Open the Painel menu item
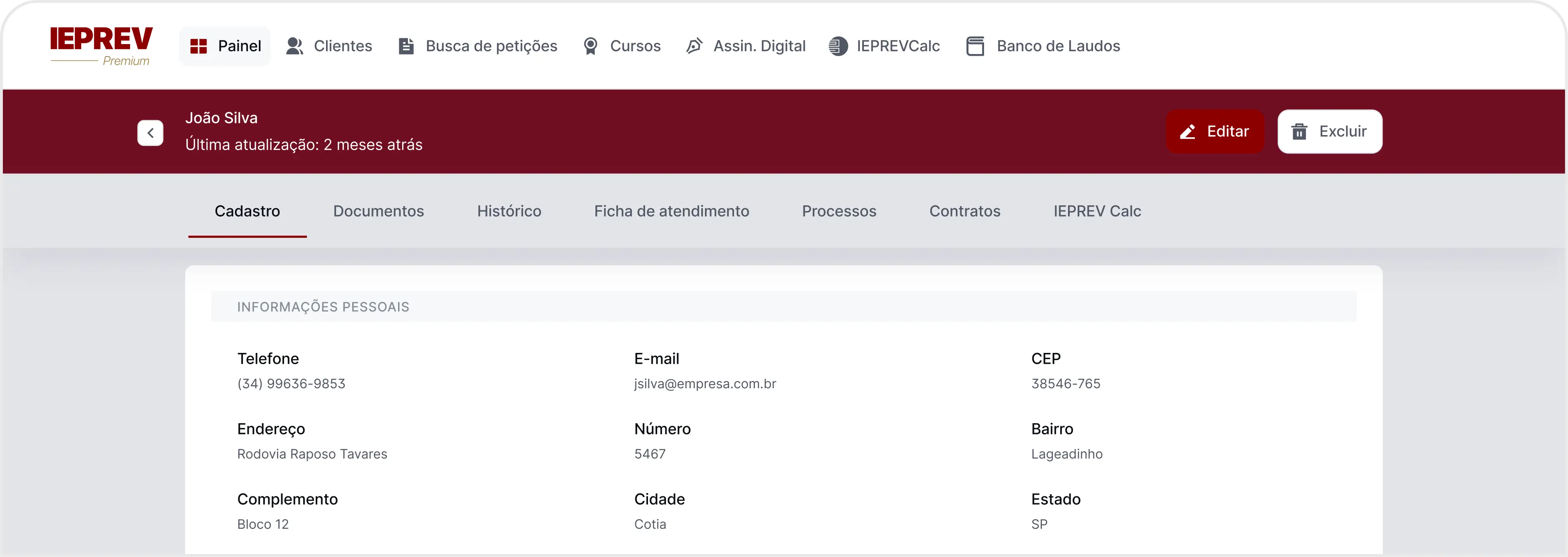1568x557 pixels. (225, 46)
